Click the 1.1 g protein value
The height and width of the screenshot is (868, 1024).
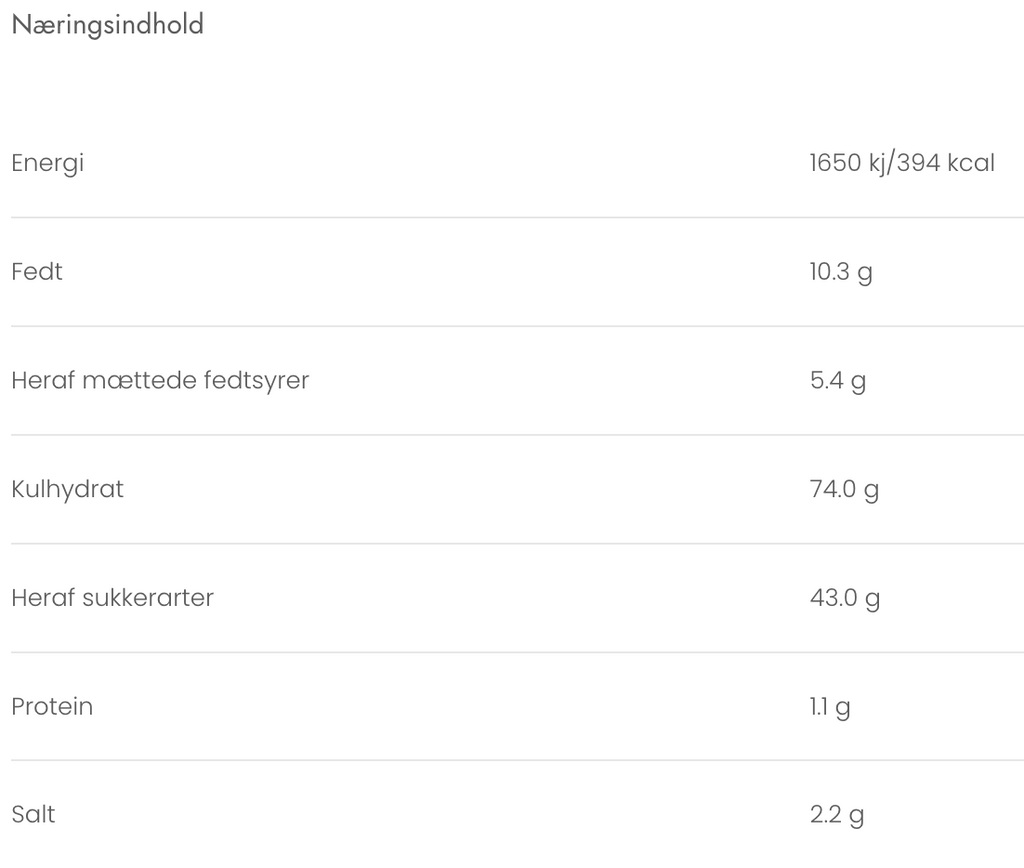(830, 707)
